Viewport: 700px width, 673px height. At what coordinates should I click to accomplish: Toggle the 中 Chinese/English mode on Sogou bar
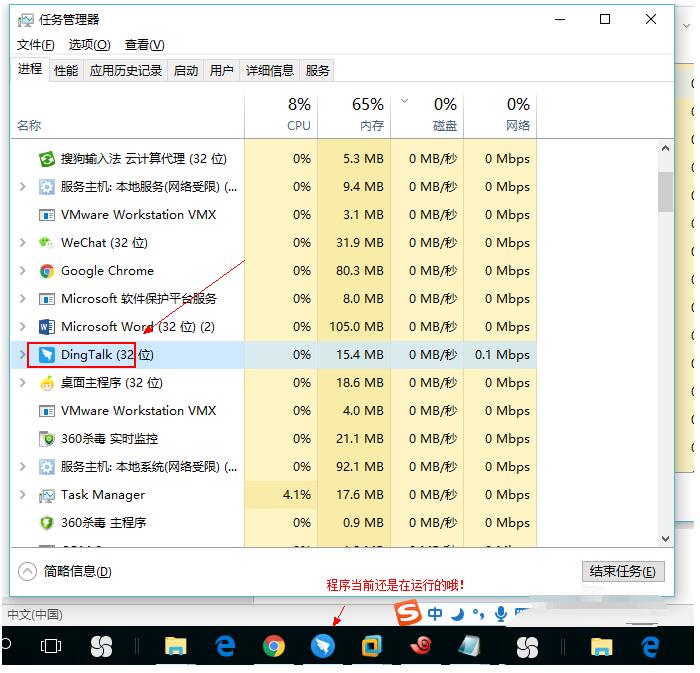(x=435, y=615)
